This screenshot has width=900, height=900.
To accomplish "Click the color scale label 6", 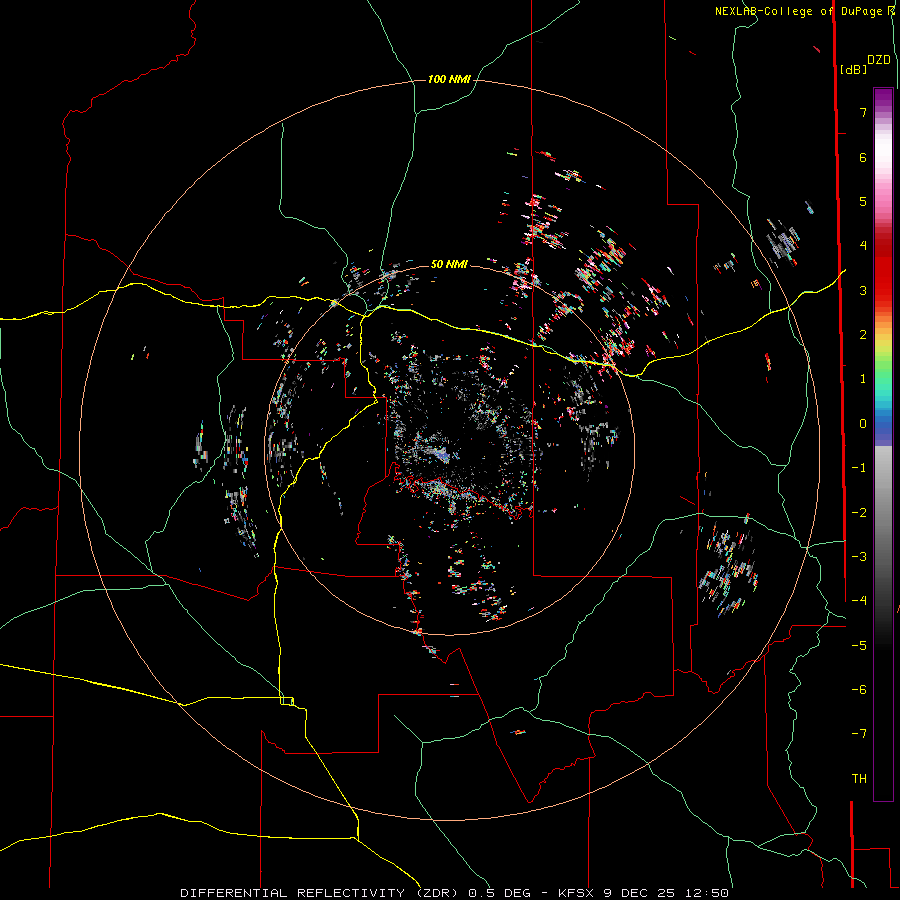I will tap(863, 157).
